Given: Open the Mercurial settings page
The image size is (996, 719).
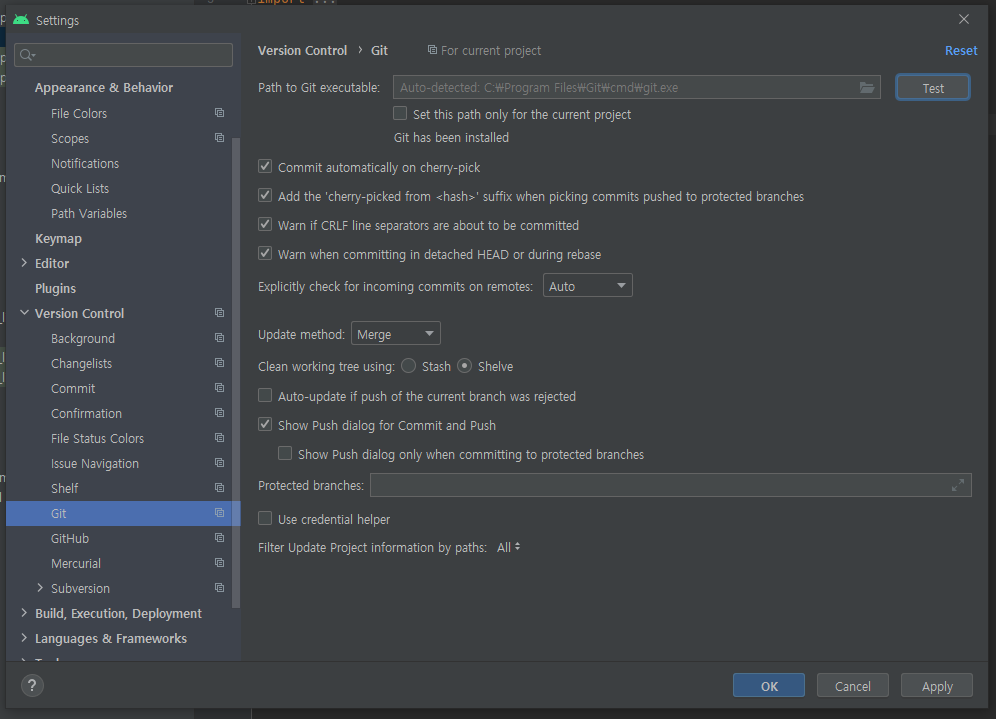Looking at the screenshot, I should (x=76, y=563).
